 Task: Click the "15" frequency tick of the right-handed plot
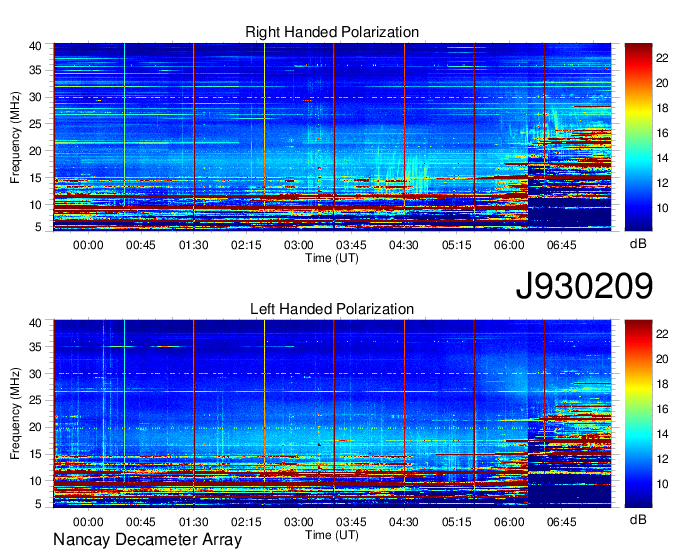35,178
